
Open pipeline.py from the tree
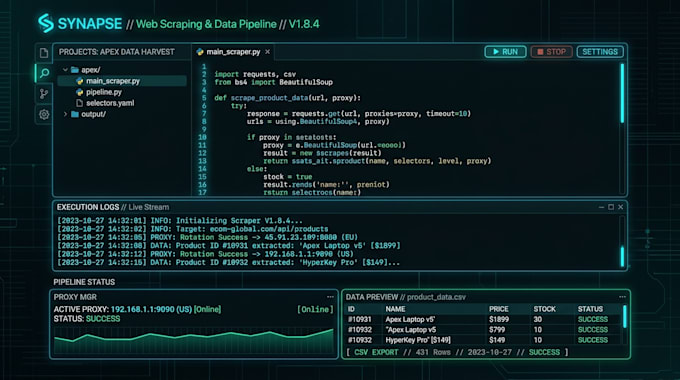[104, 92]
